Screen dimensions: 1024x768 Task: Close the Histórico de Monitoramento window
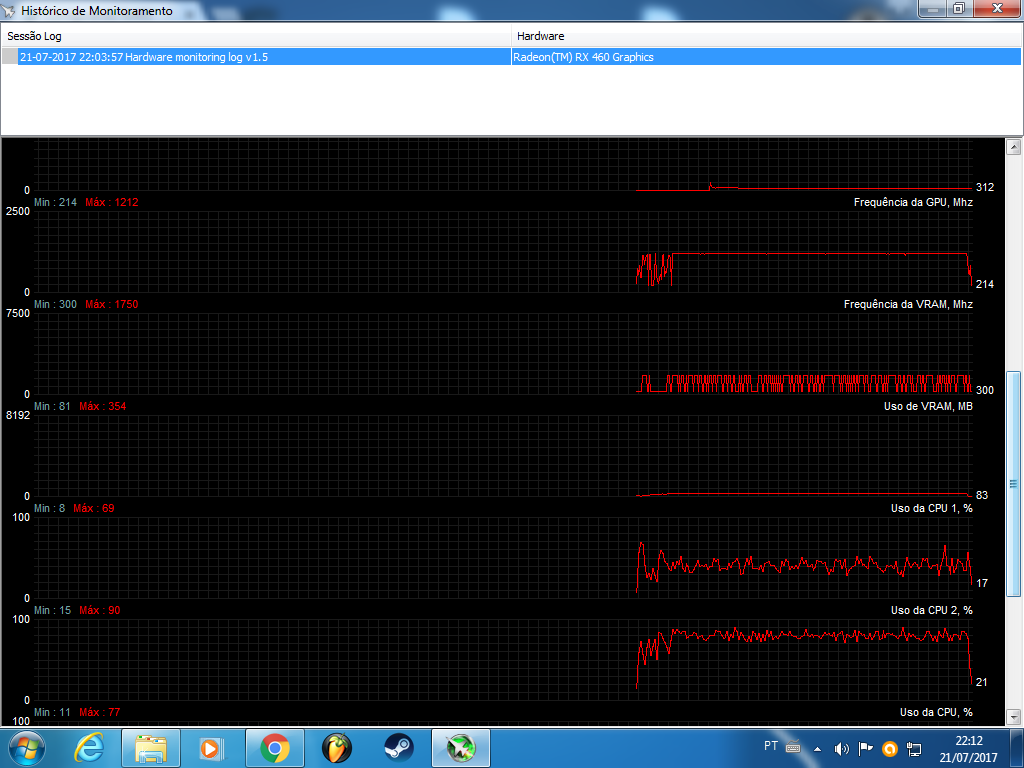coord(998,8)
